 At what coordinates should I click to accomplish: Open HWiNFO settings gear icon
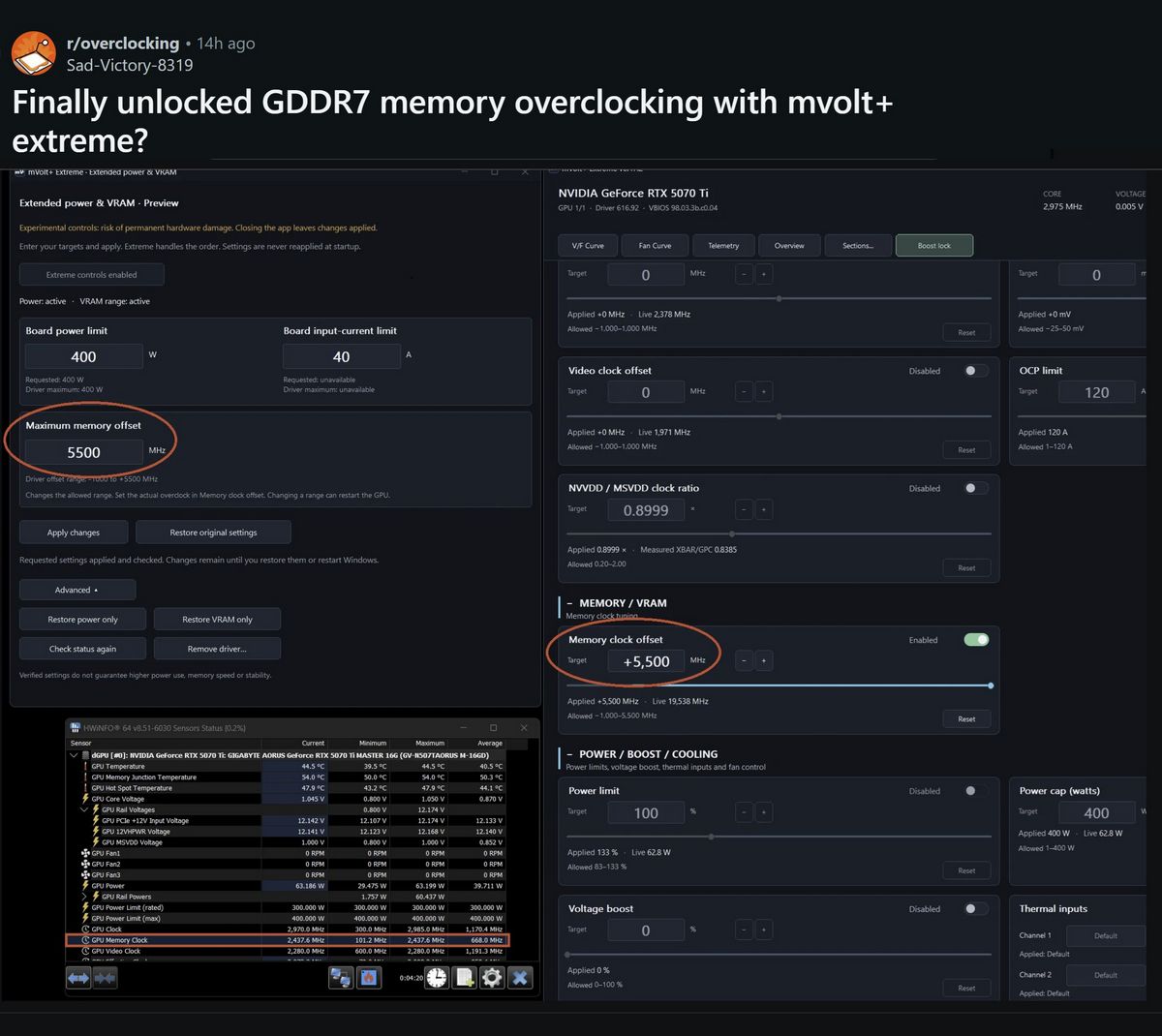[x=492, y=978]
